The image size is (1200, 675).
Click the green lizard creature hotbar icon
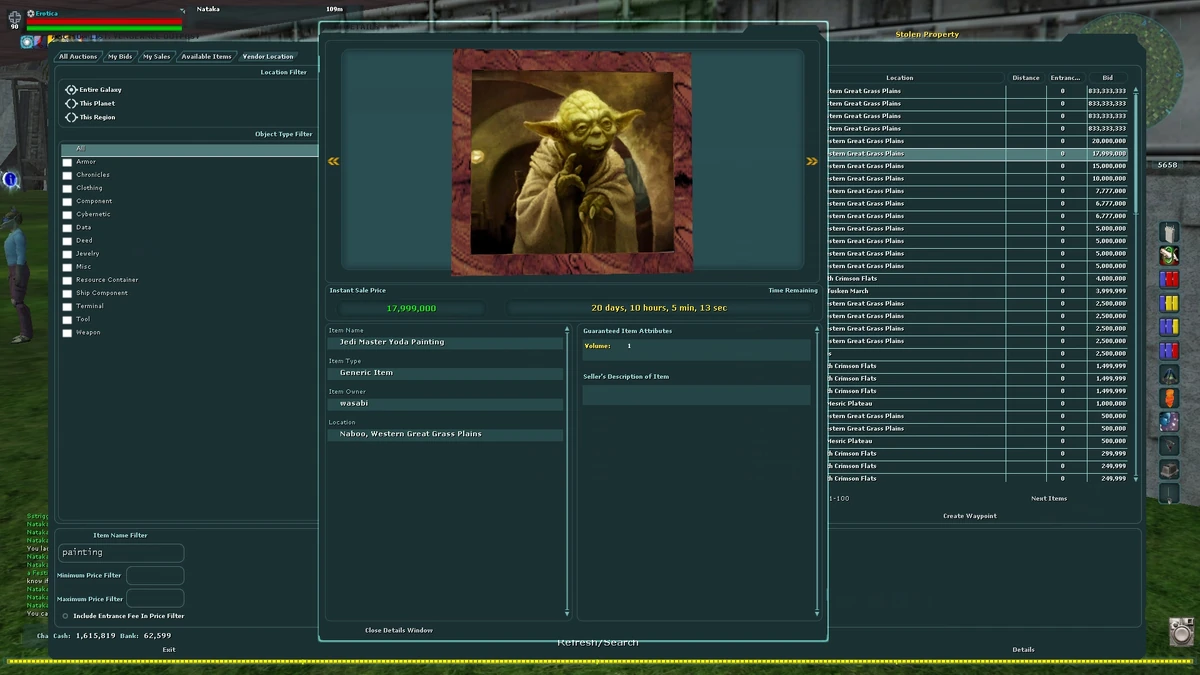[x=1168, y=253]
